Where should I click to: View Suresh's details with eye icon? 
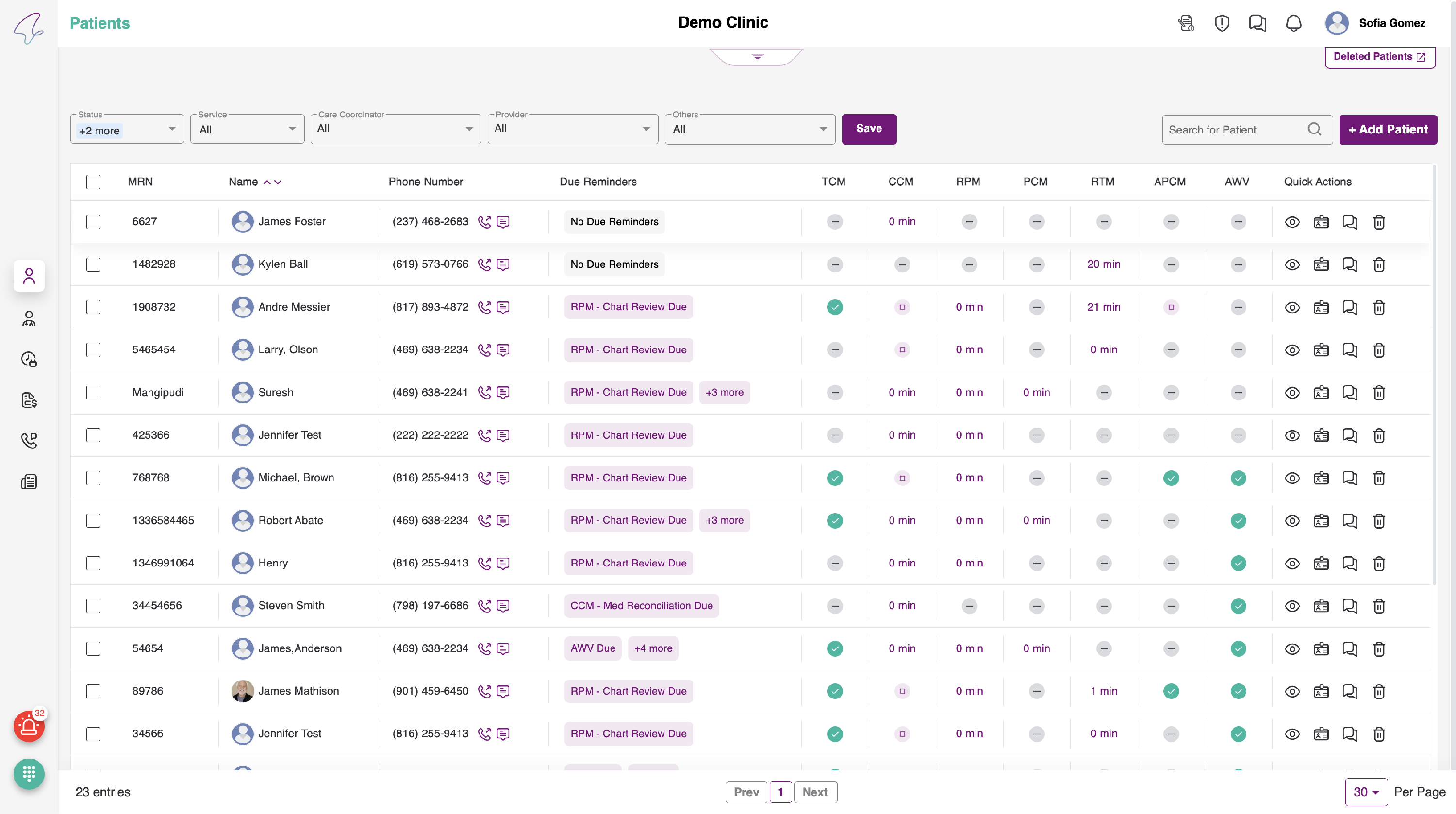1291,393
